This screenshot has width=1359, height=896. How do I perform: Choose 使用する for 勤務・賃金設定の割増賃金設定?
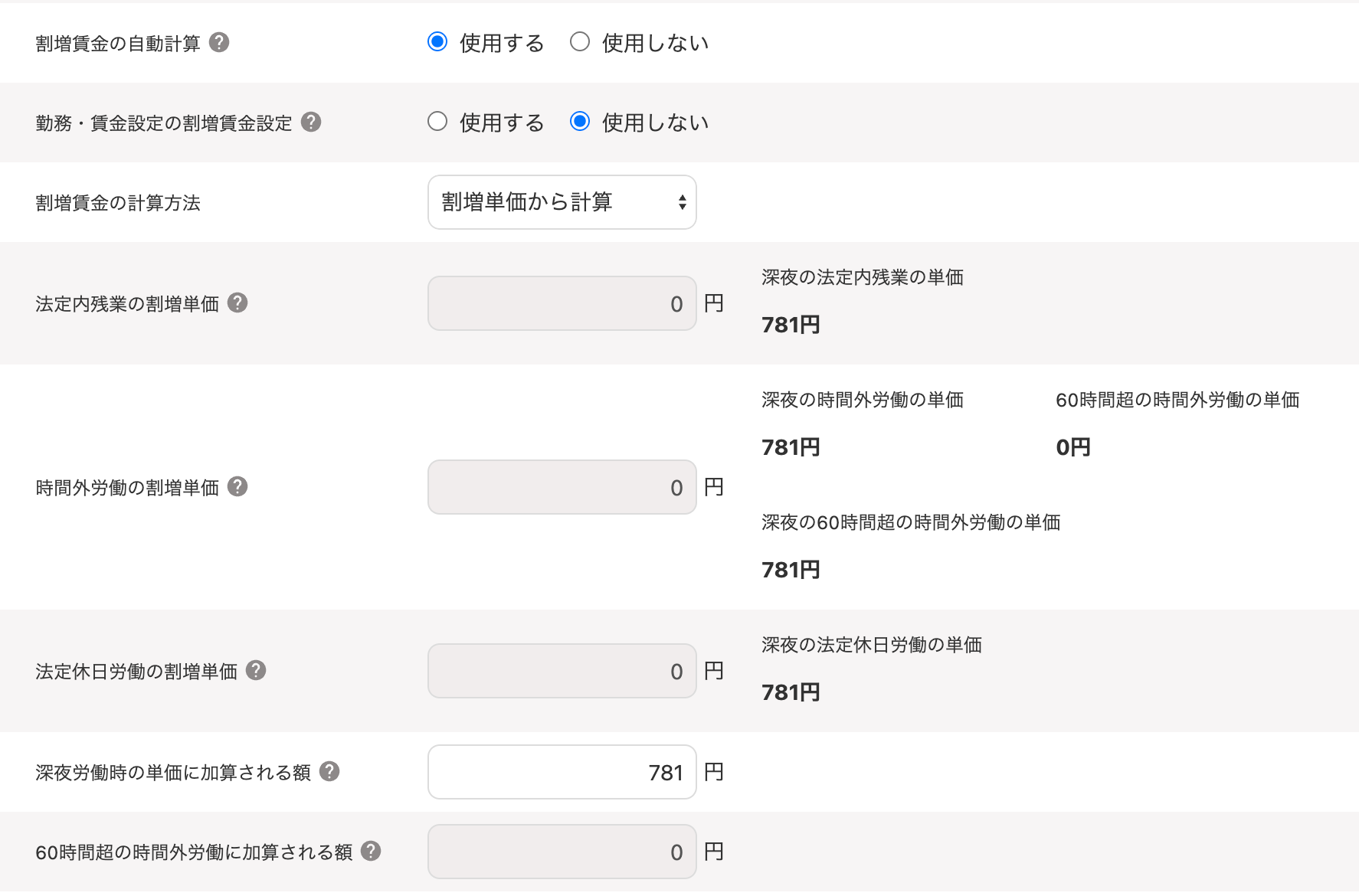[437, 122]
